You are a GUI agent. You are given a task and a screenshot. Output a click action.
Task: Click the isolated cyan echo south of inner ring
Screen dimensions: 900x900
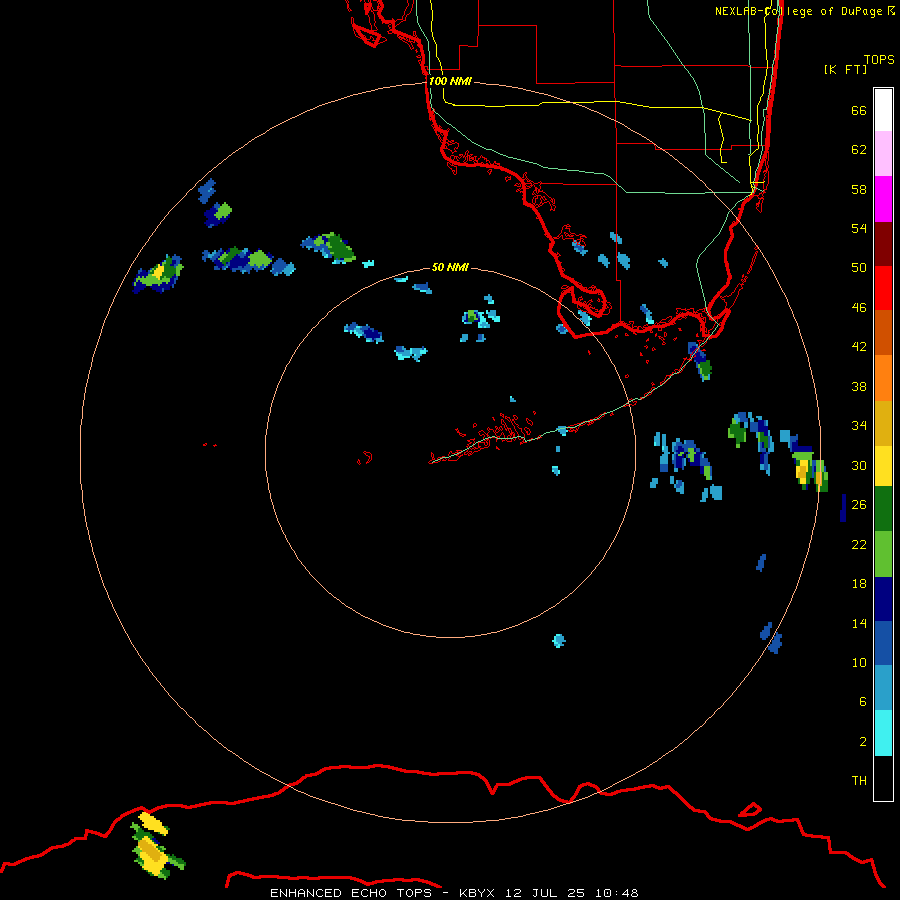coord(558,641)
